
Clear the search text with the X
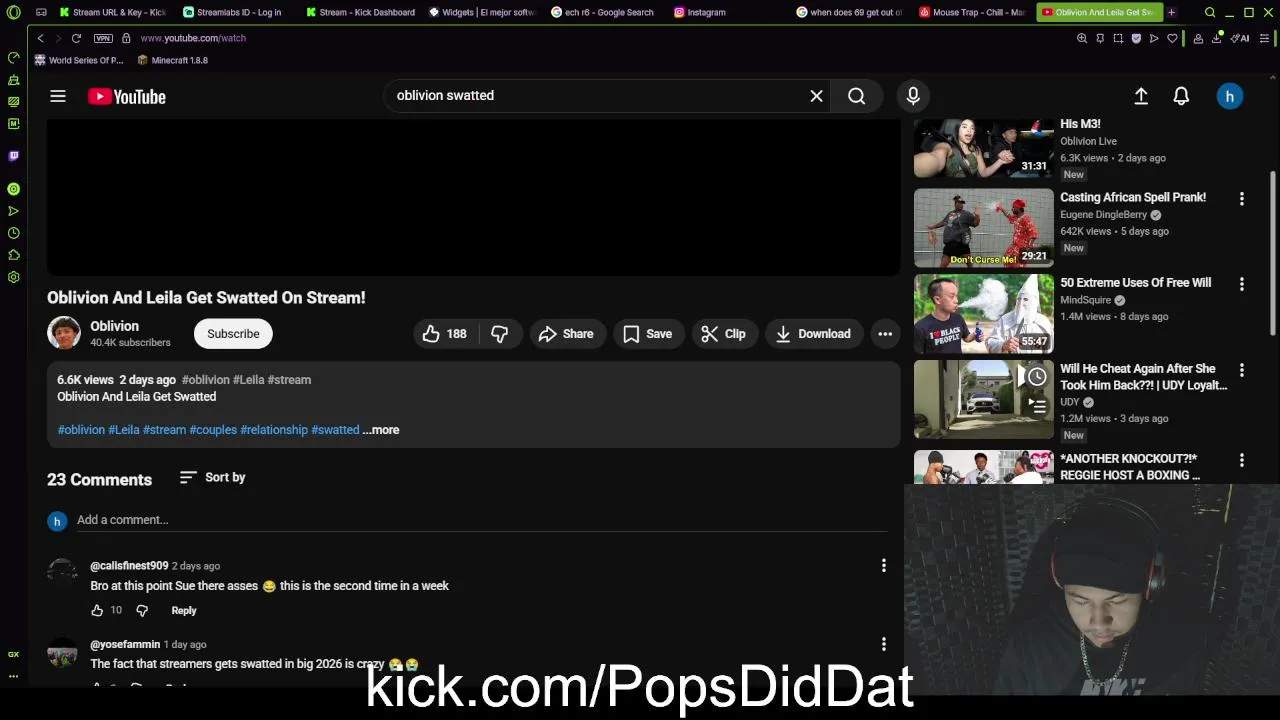[x=816, y=96]
